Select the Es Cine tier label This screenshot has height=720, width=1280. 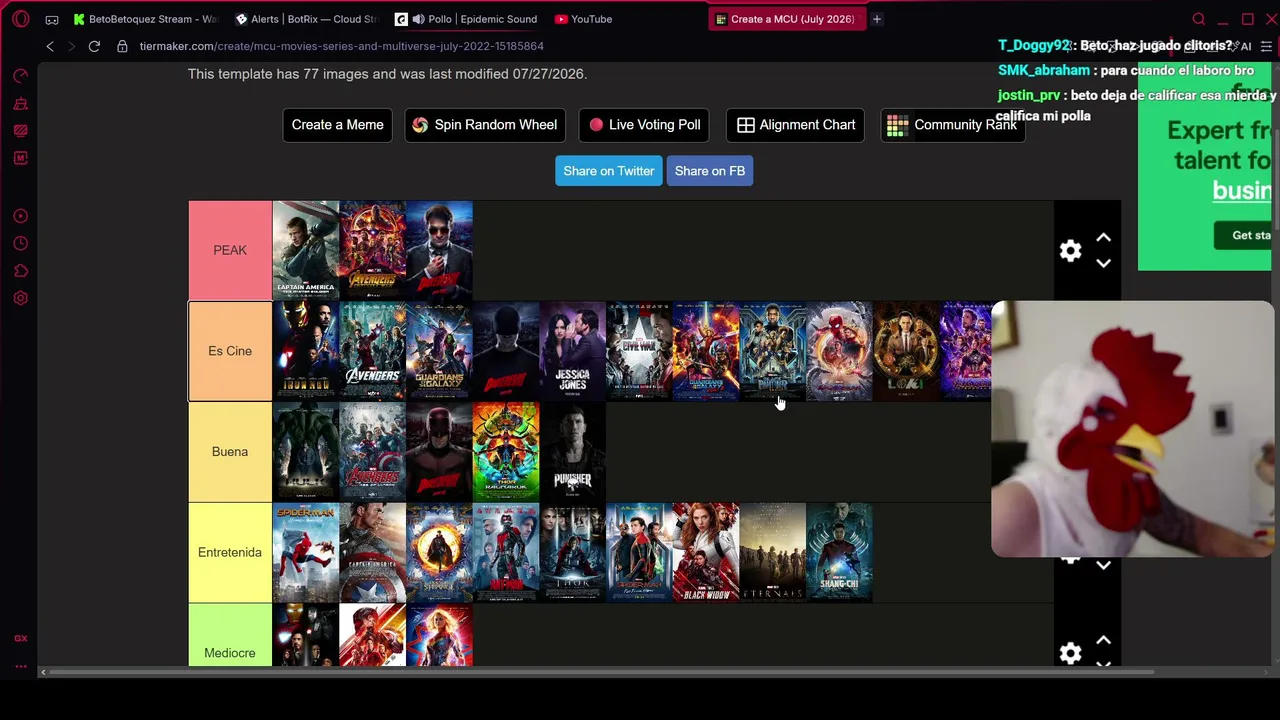click(x=230, y=351)
